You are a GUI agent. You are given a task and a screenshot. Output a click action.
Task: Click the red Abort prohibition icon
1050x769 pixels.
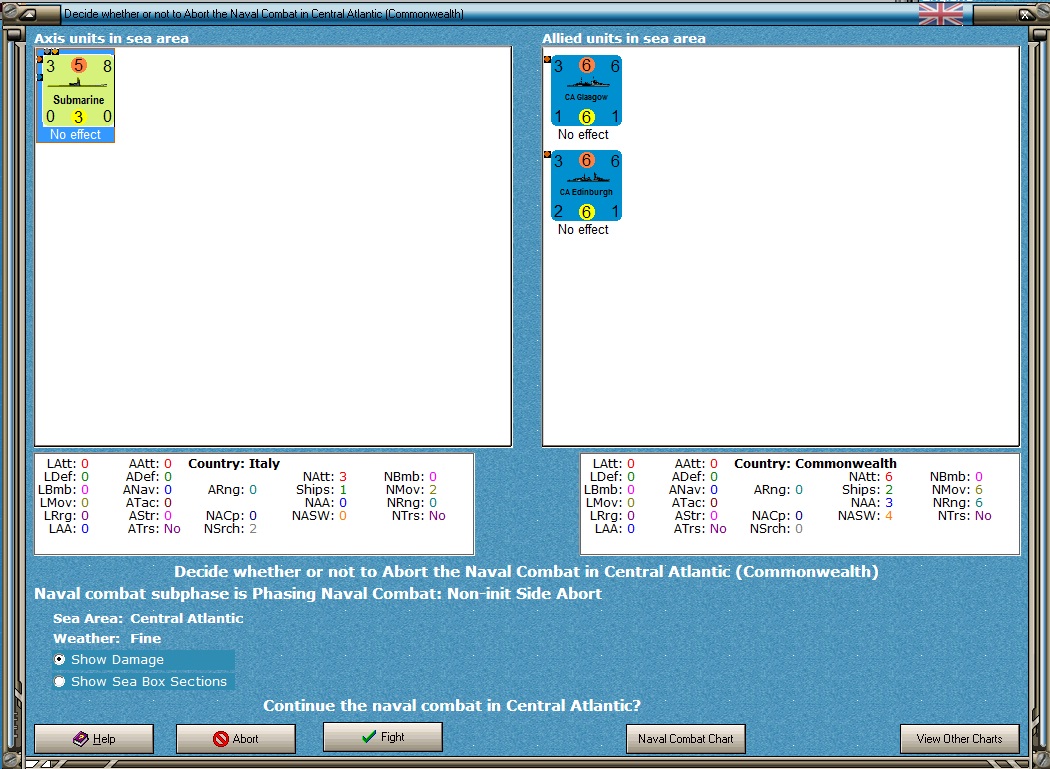coord(220,739)
